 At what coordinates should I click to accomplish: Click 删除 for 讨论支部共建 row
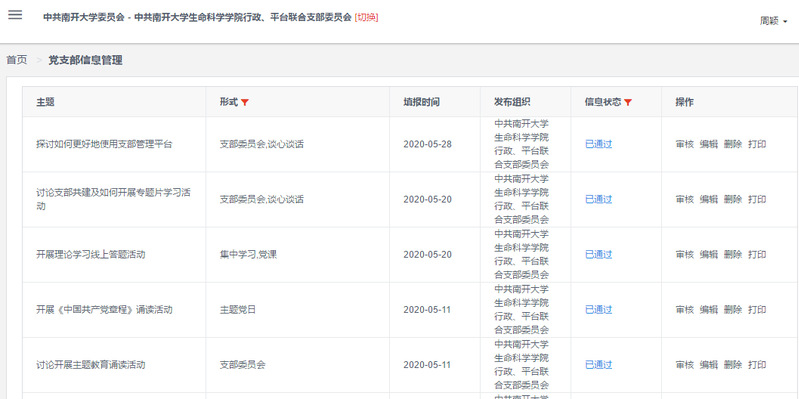coord(733,199)
